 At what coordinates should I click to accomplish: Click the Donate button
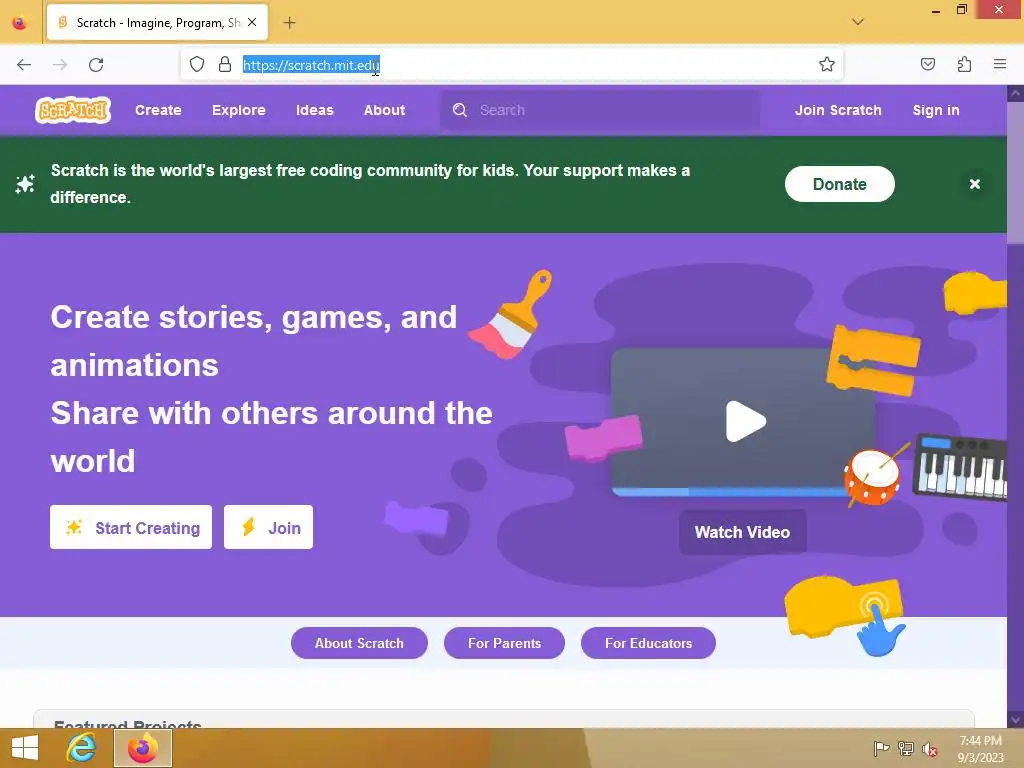click(x=839, y=184)
